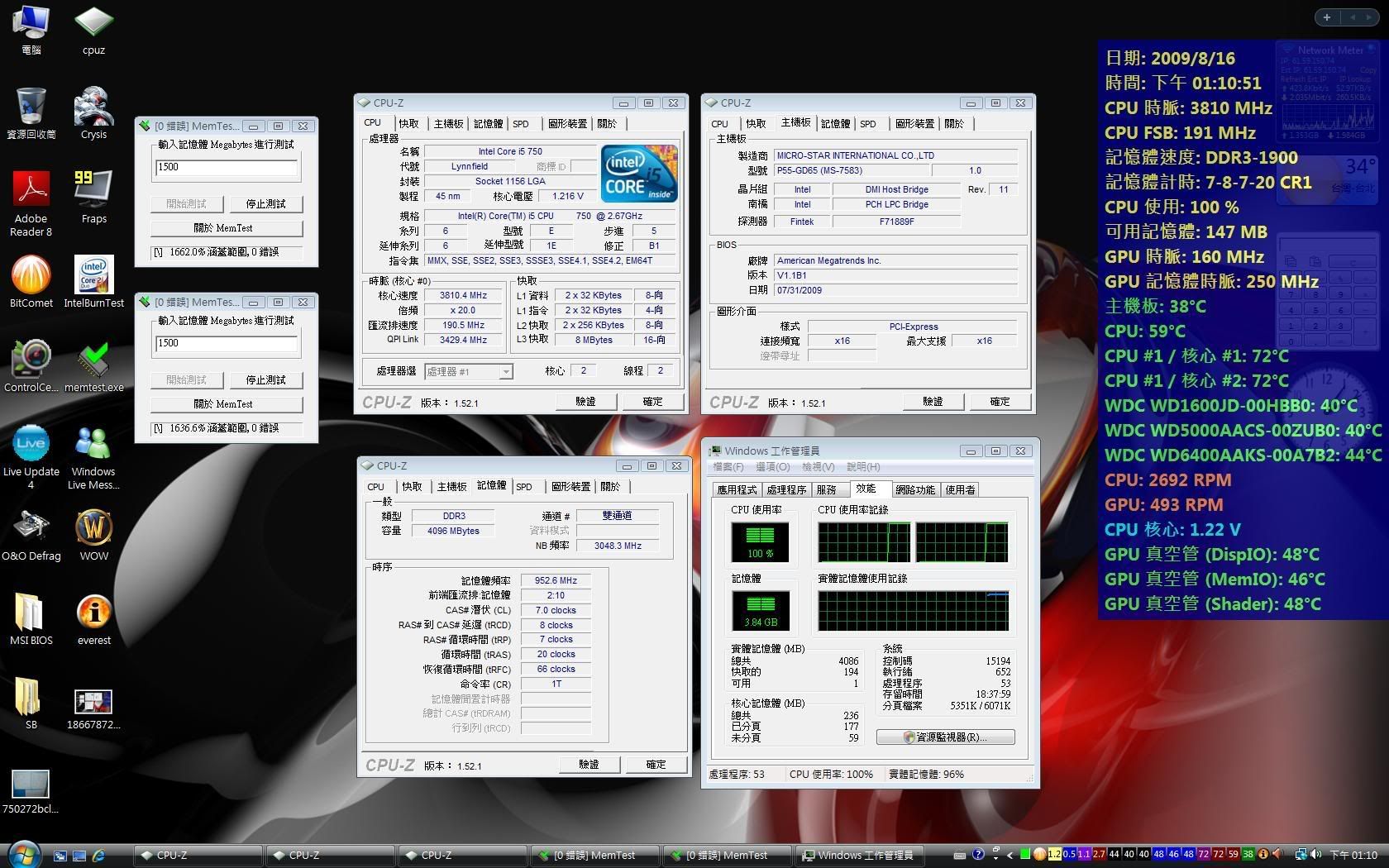Open MSI BIOS folder icon

tap(31, 619)
